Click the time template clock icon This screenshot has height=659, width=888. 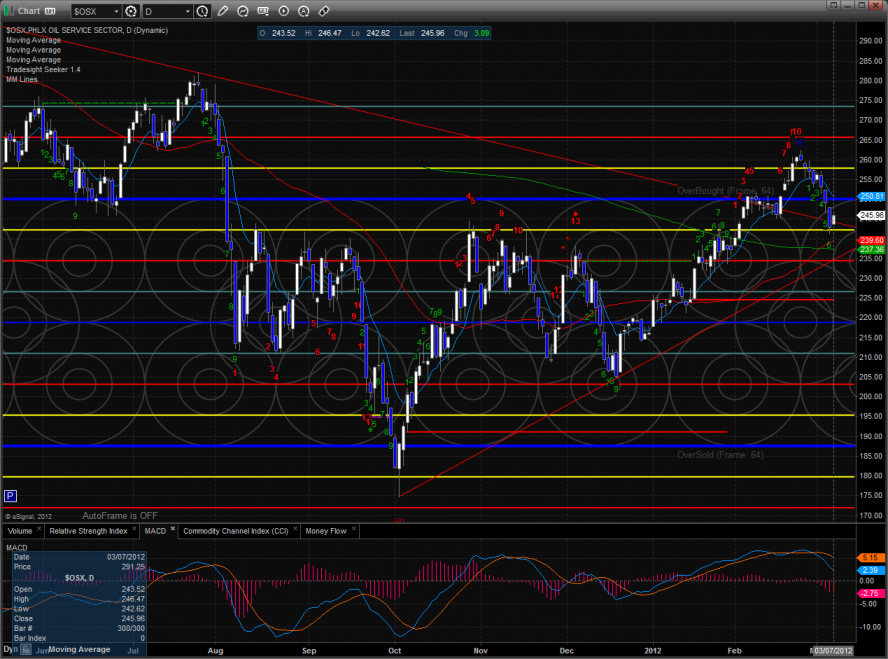pos(203,11)
